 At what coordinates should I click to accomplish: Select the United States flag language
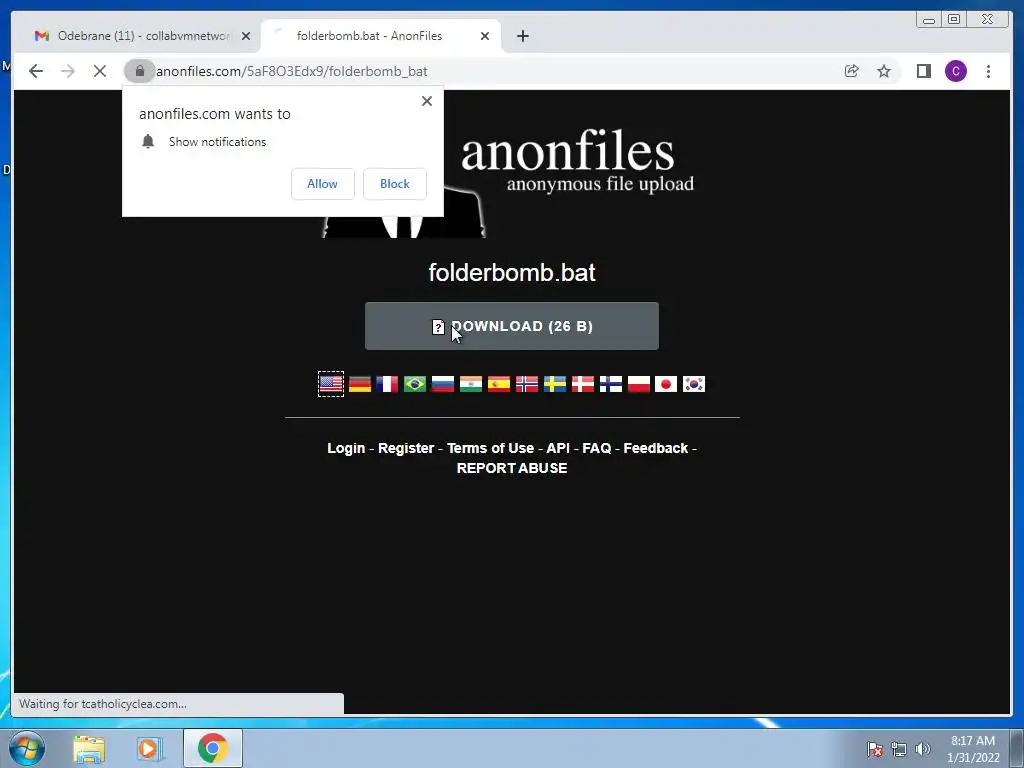[x=331, y=384]
